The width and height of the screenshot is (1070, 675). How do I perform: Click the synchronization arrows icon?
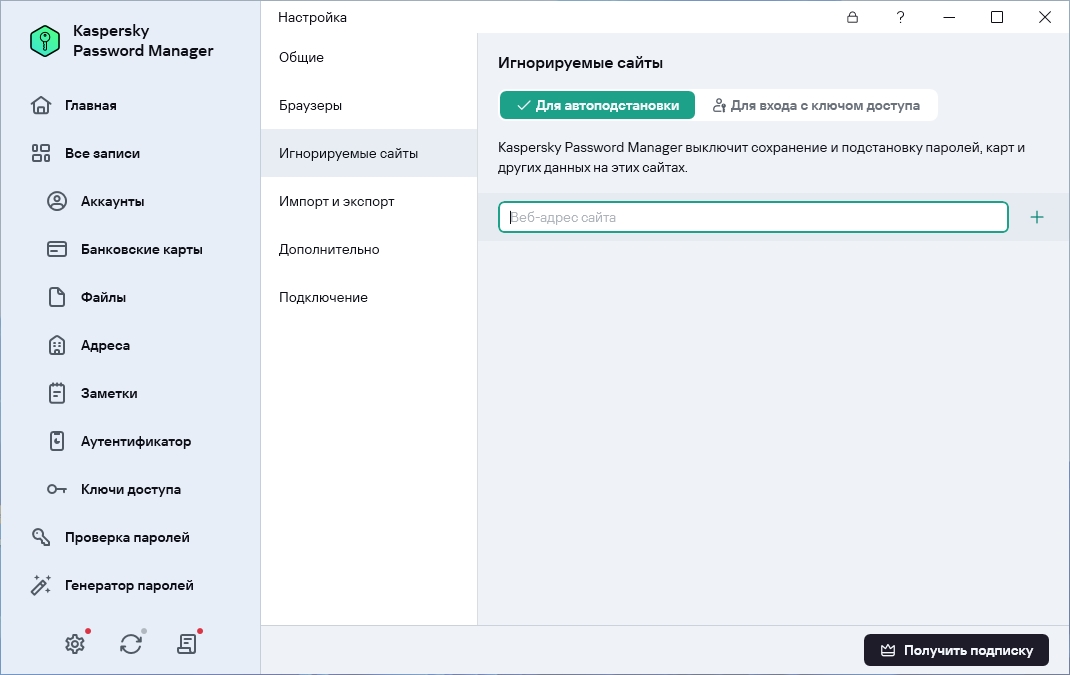point(131,644)
